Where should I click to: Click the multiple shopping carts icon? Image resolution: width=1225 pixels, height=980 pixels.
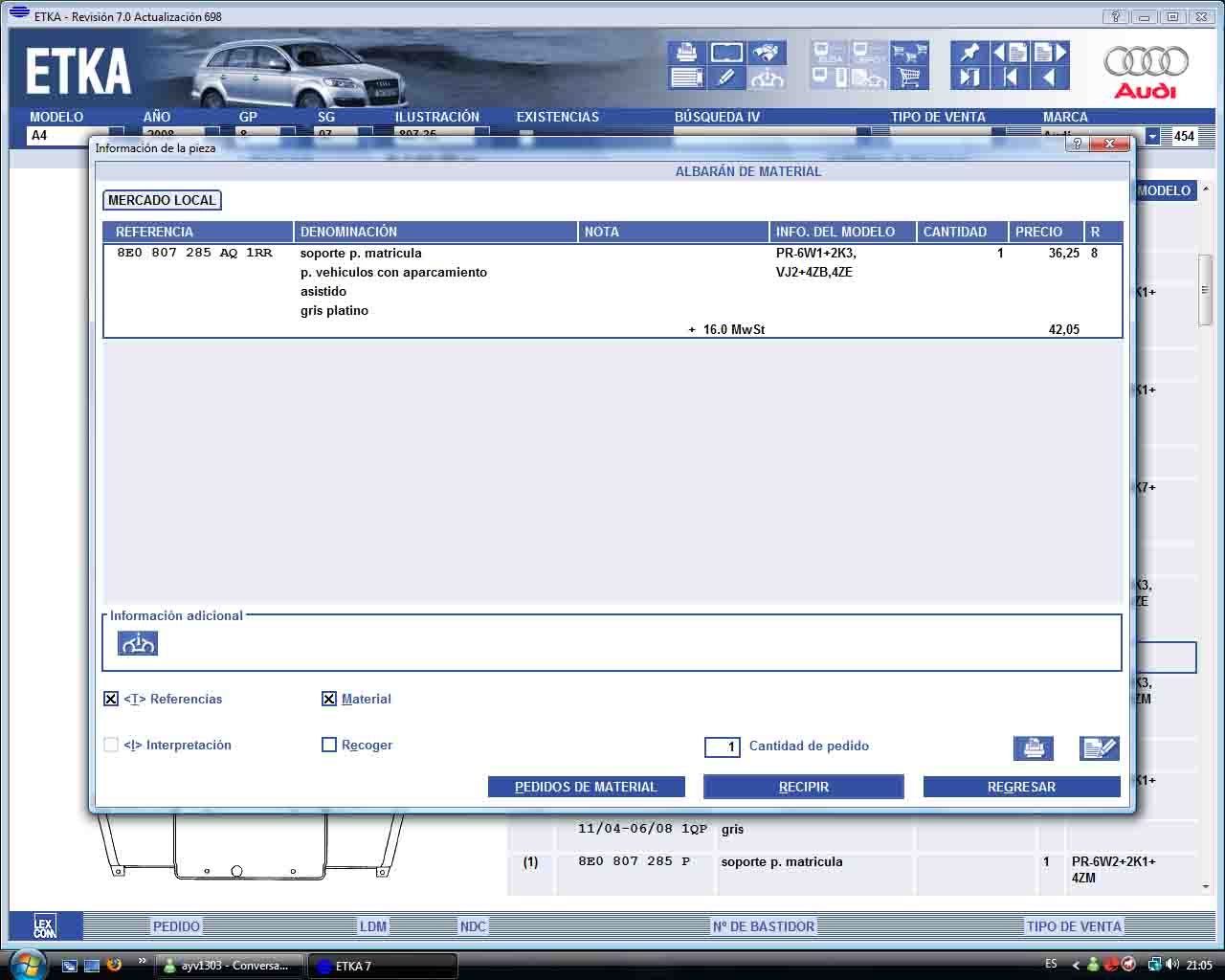(x=909, y=53)
